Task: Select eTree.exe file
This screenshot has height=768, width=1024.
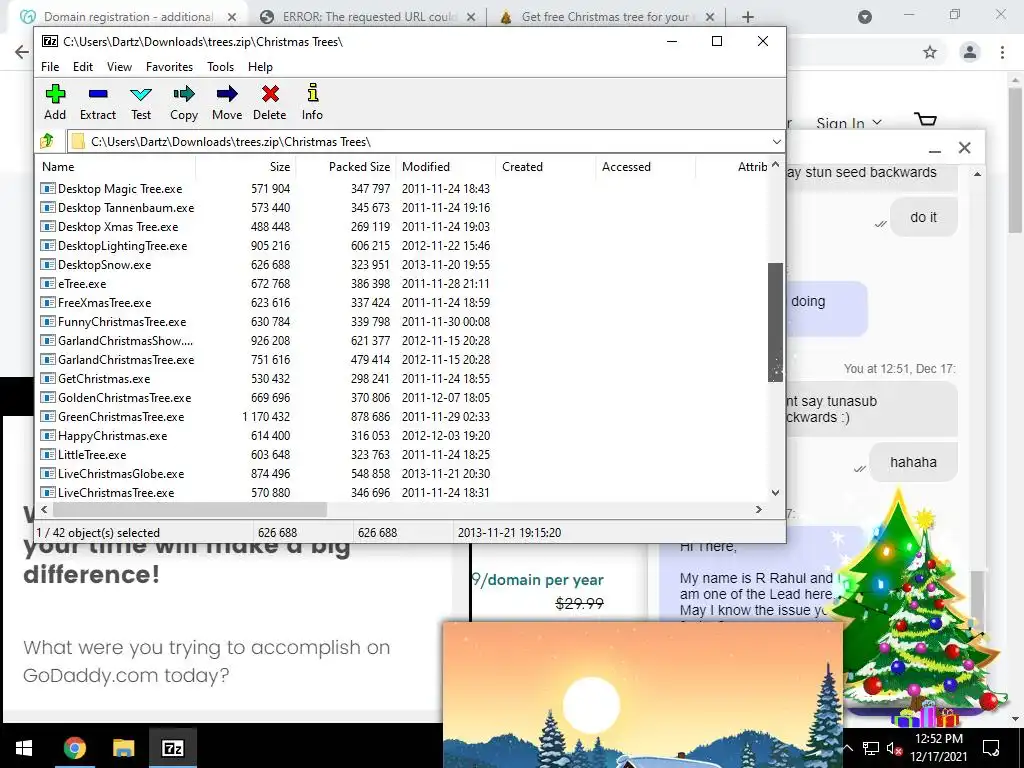Action: 82,283
